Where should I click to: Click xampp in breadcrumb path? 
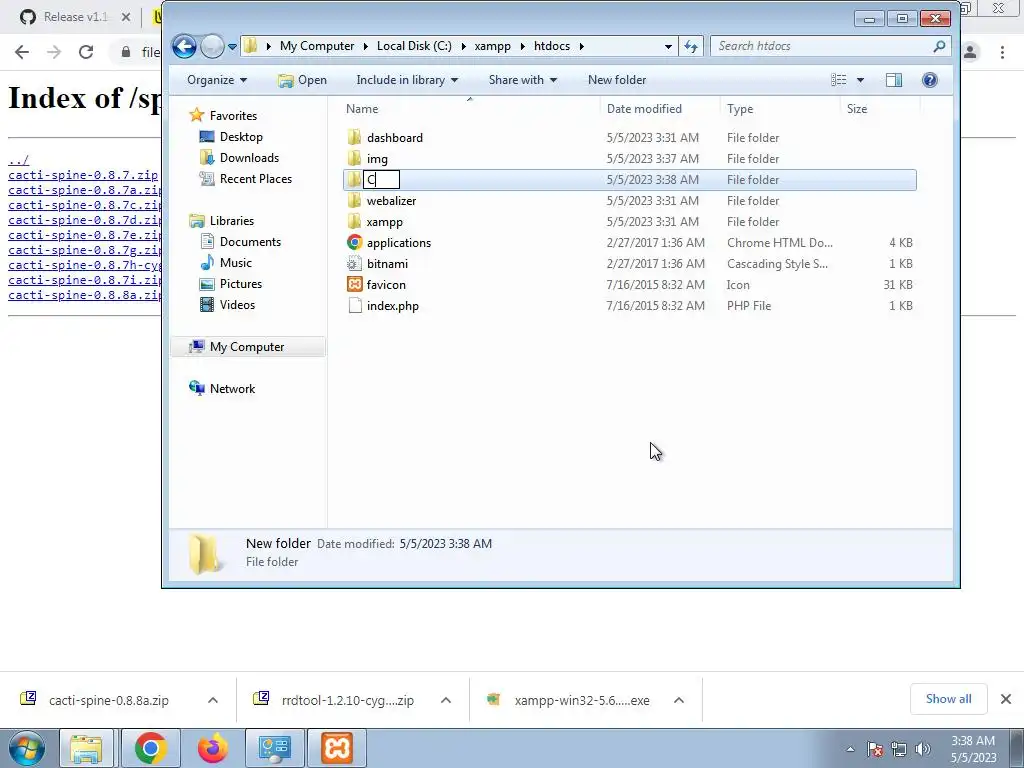(x=492, y=46)
